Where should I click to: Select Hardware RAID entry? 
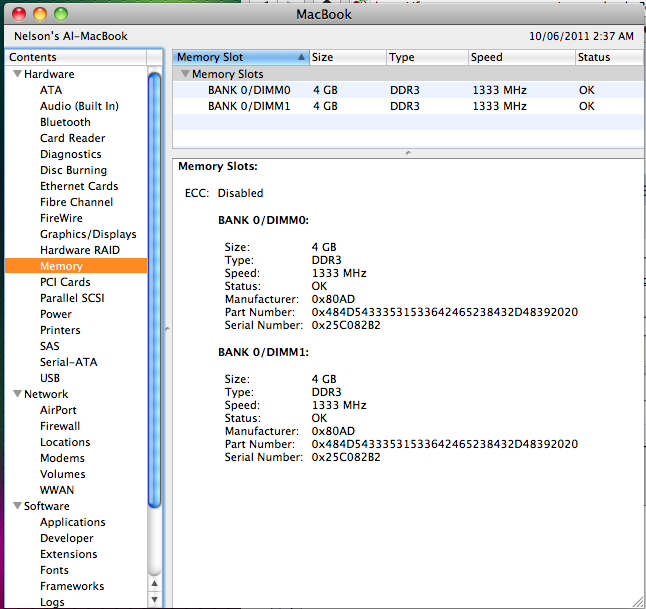[80, 250]
